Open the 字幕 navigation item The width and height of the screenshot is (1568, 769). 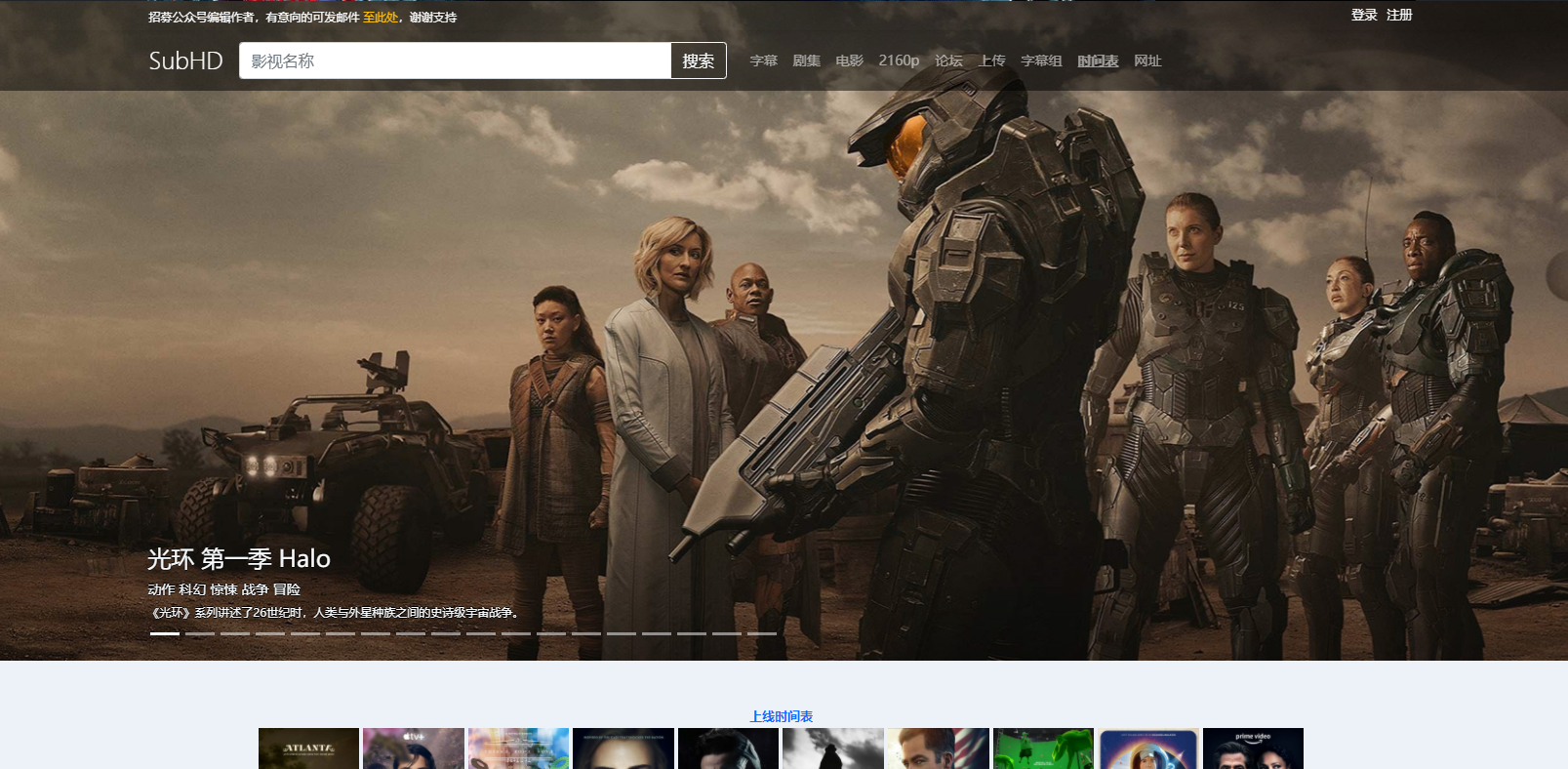coord(763,61)
